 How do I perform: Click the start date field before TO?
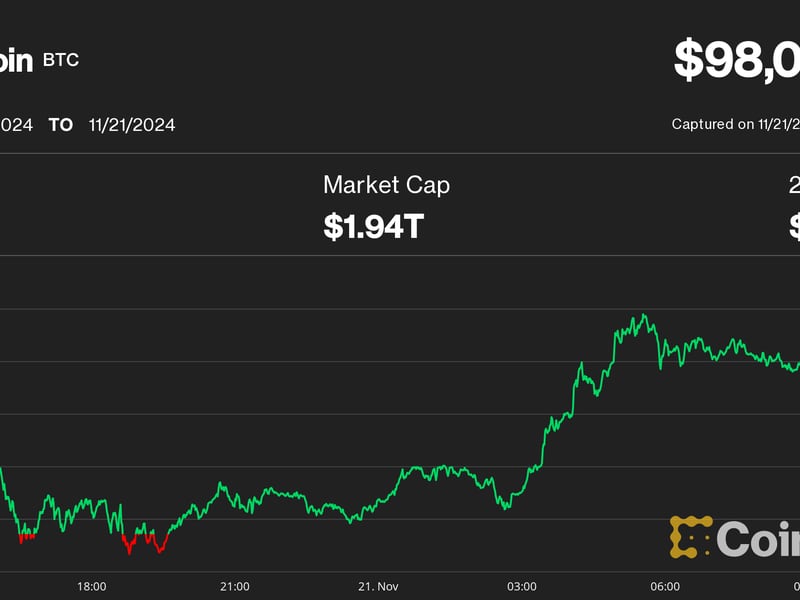click(x=16, y=125)
